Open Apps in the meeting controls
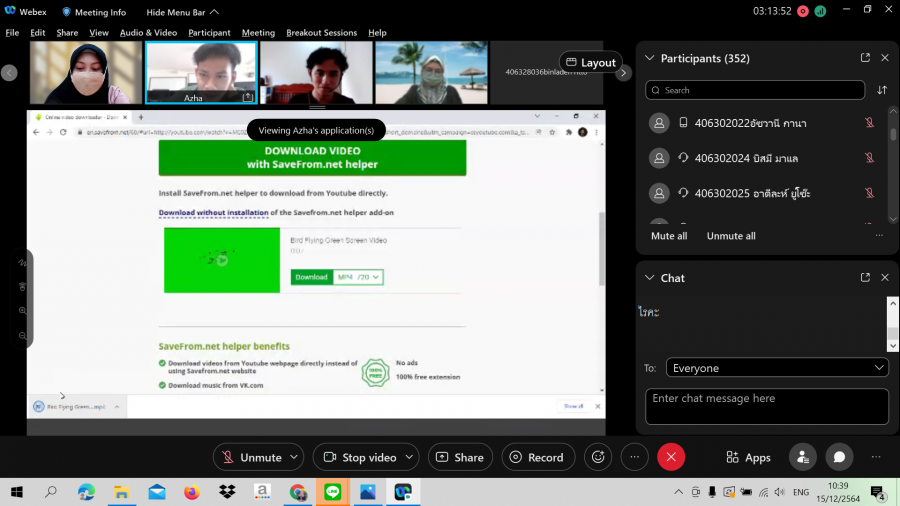The height and width of the screenshot is (506, 900). click(x=748, y=457)
